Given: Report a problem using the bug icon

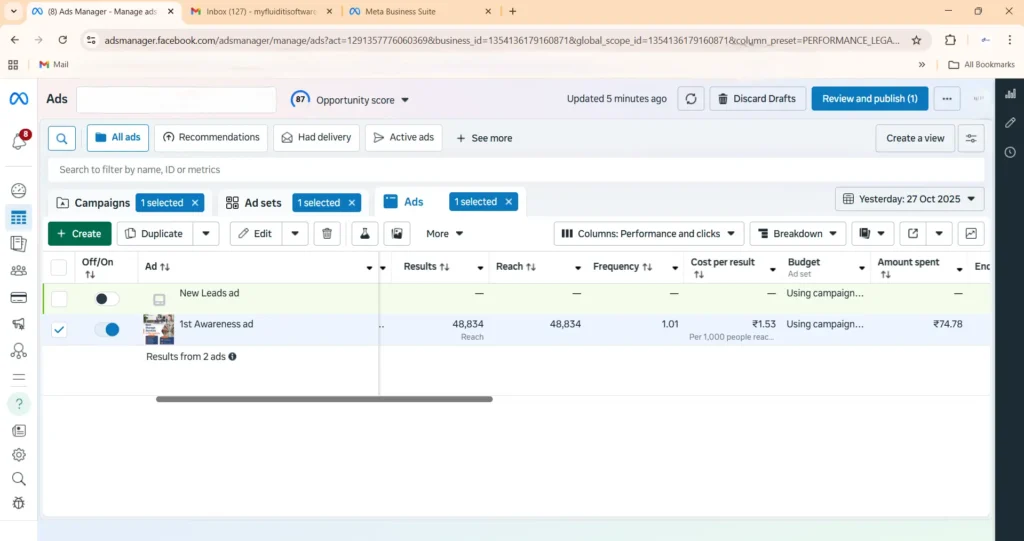Looking at the screenshot, I should (19, 503).
